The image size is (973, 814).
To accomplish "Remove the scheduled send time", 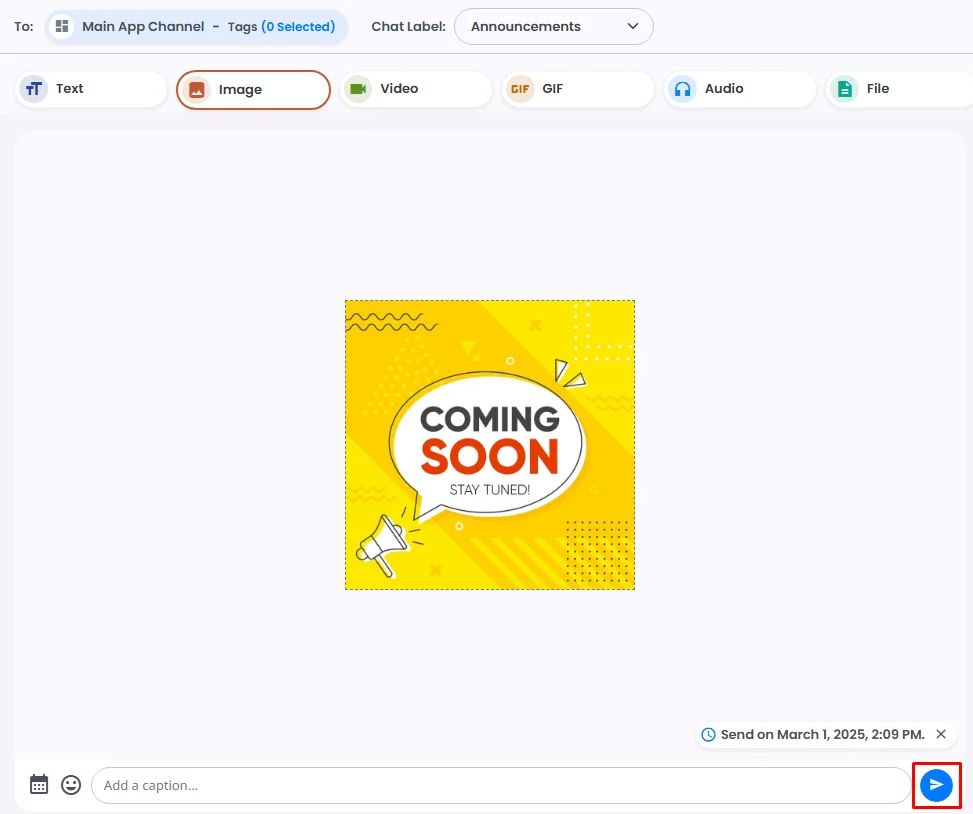I will tap(941, 734).
